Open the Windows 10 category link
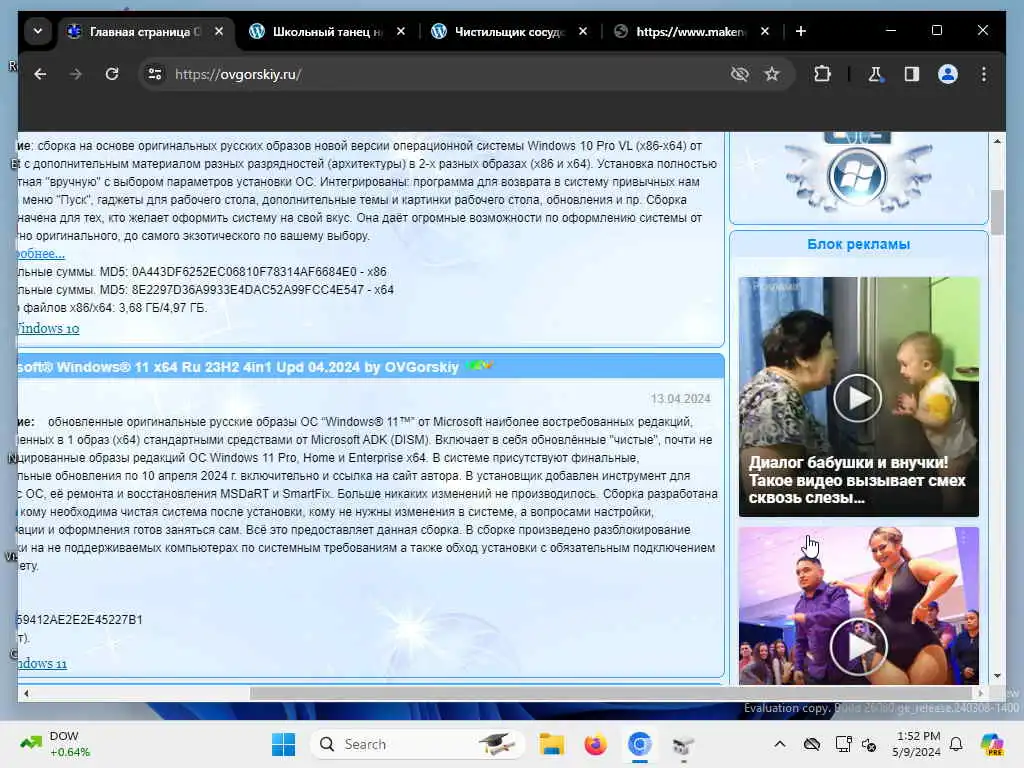 coord(48,328)
